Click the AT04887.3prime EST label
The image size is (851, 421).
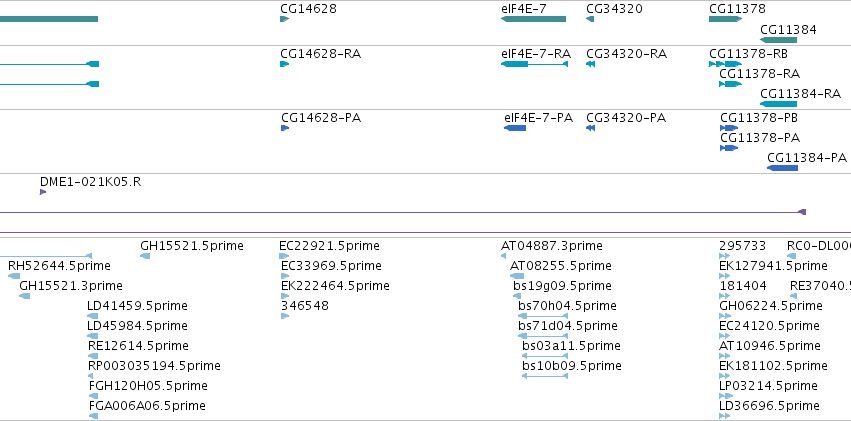pos(551,246)
